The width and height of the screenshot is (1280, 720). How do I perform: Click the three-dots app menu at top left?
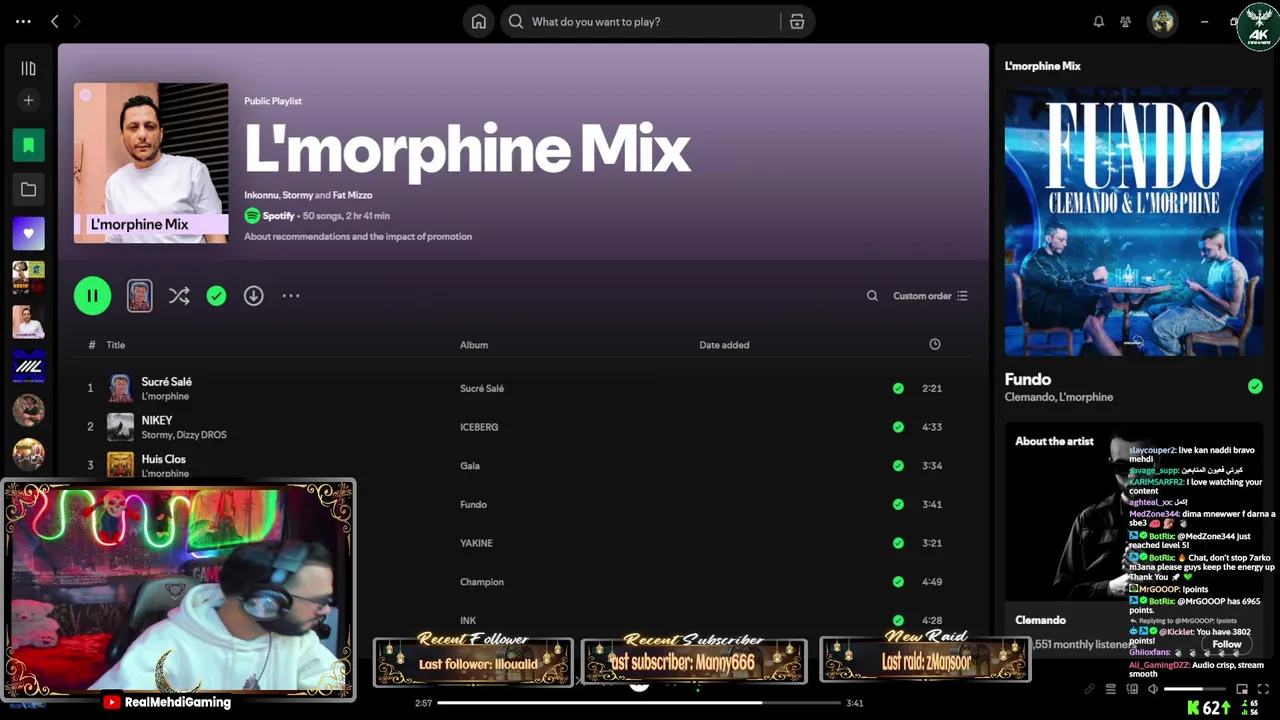tap(23, 21)
